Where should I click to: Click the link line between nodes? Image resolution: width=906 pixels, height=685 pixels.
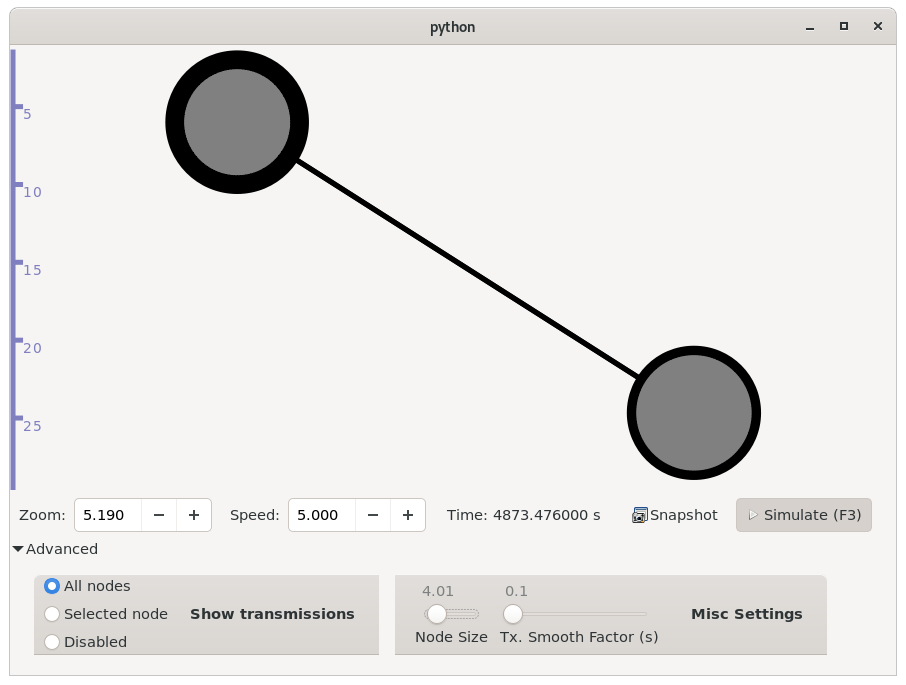click(467, 268)
